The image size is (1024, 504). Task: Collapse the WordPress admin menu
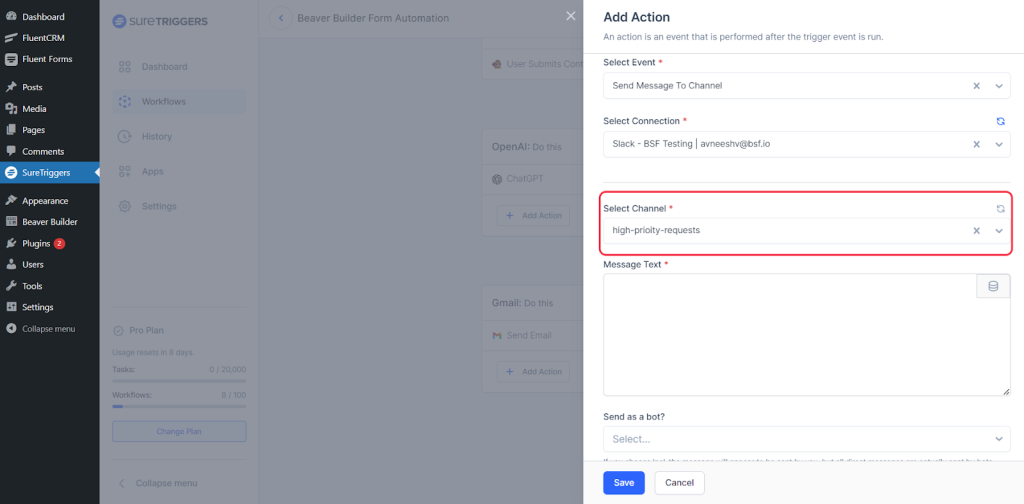click(x=48, y=329)
